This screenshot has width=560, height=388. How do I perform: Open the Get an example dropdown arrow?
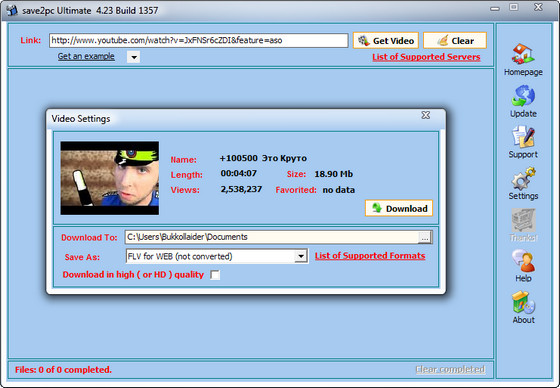[x=134, y=57]
